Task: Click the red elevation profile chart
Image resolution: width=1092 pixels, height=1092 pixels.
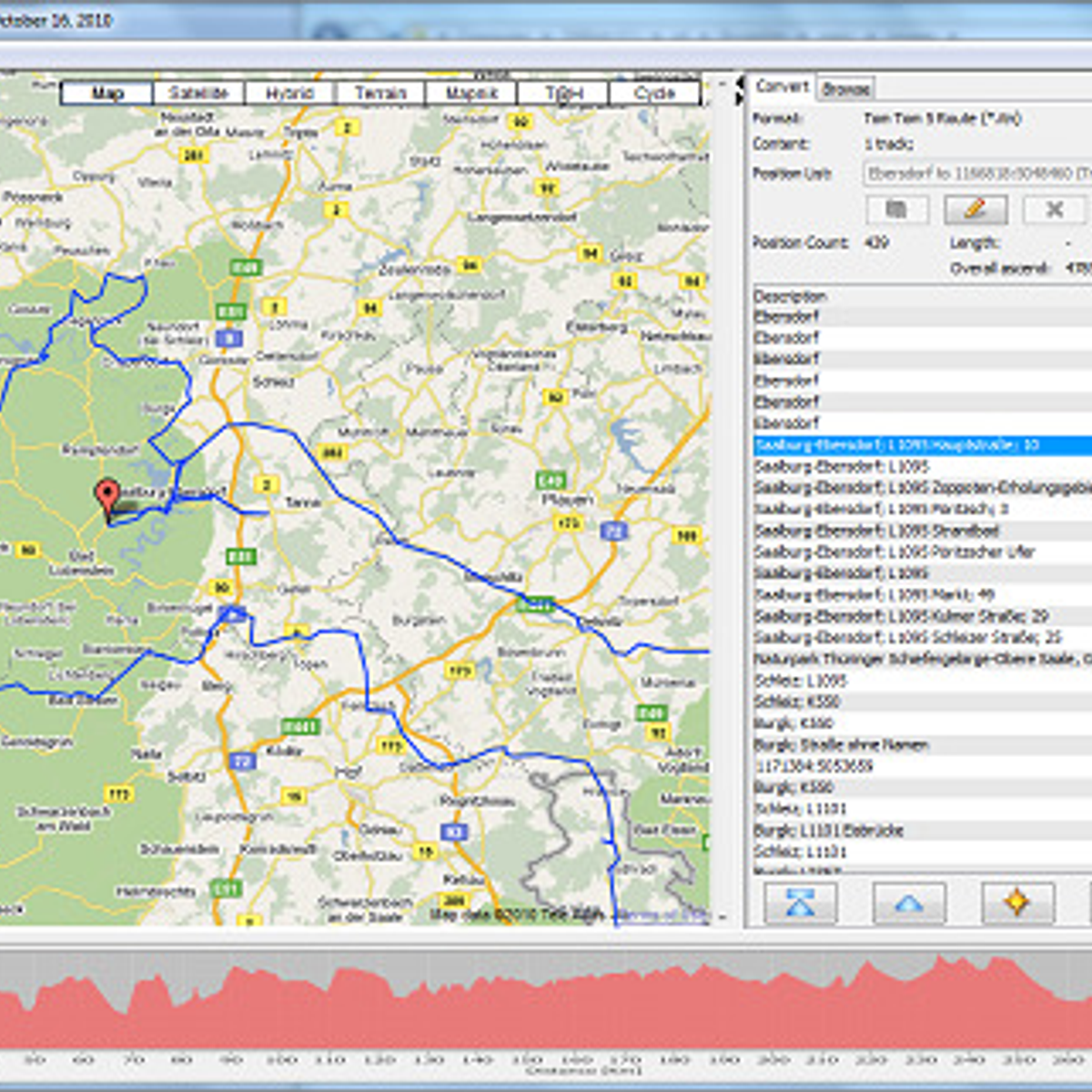Action: coord(546,1010)
